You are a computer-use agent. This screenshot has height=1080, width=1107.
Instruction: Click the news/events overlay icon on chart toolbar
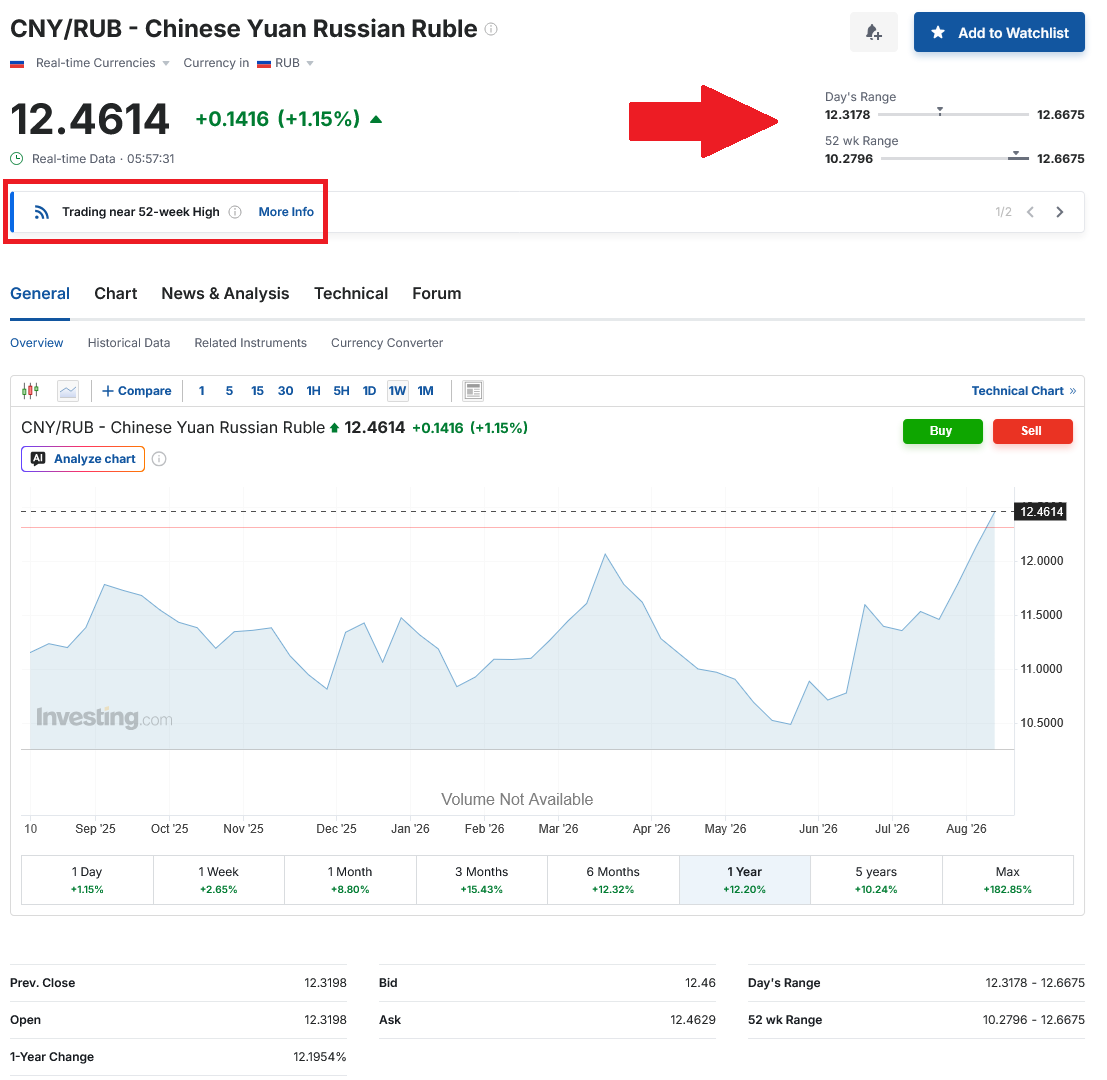click(x=473, y=390)
